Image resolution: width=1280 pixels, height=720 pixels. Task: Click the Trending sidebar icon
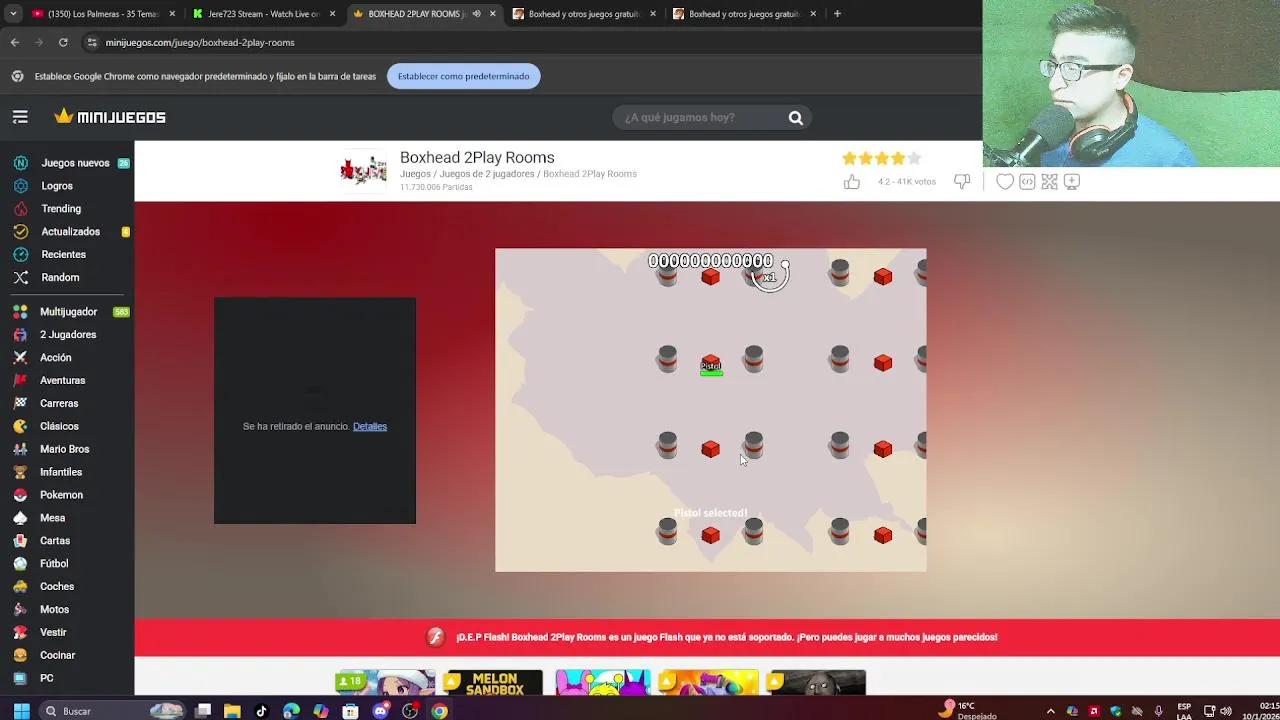pos(20,209)
